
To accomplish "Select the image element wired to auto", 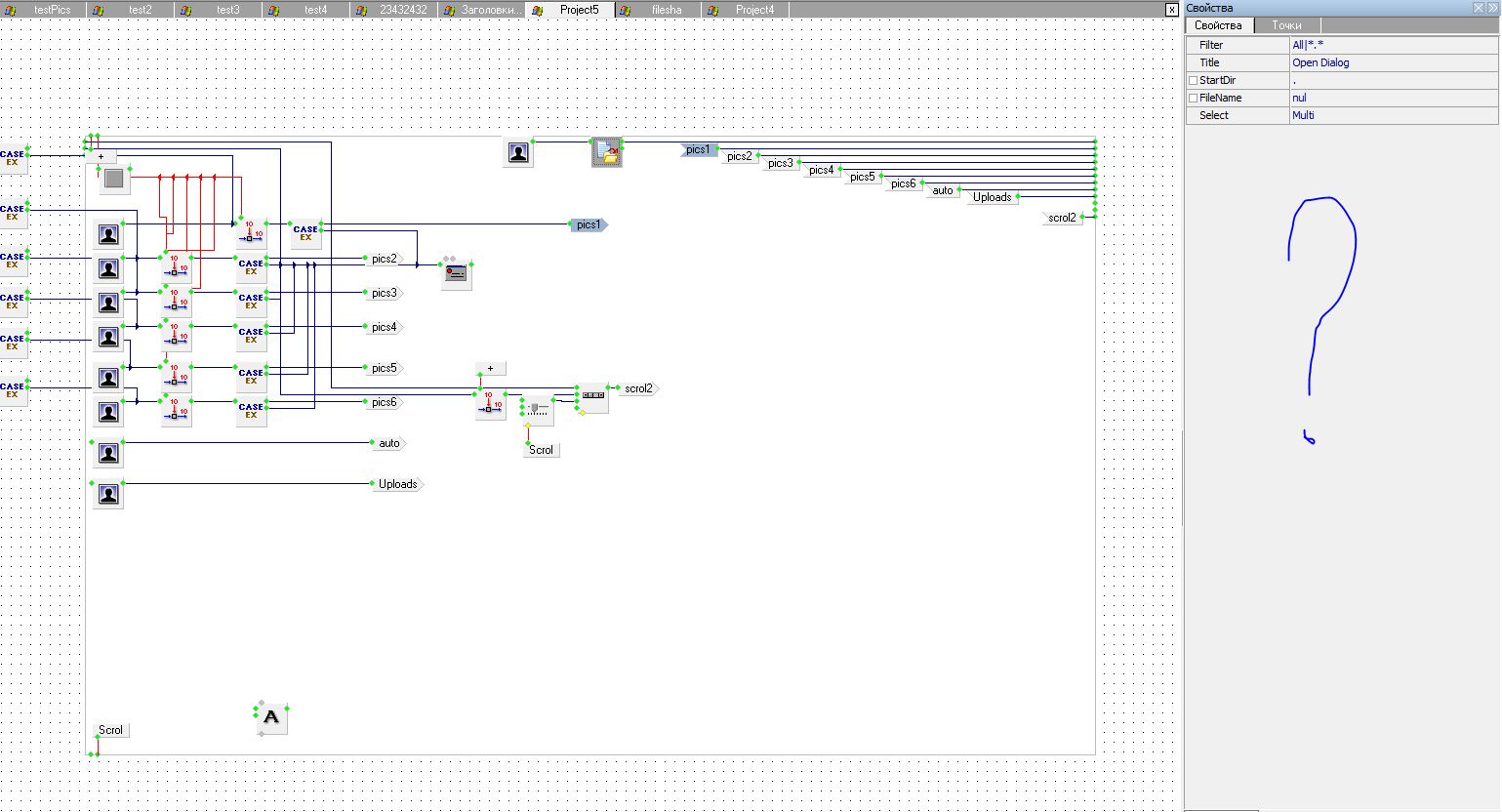I will [108, 453].
